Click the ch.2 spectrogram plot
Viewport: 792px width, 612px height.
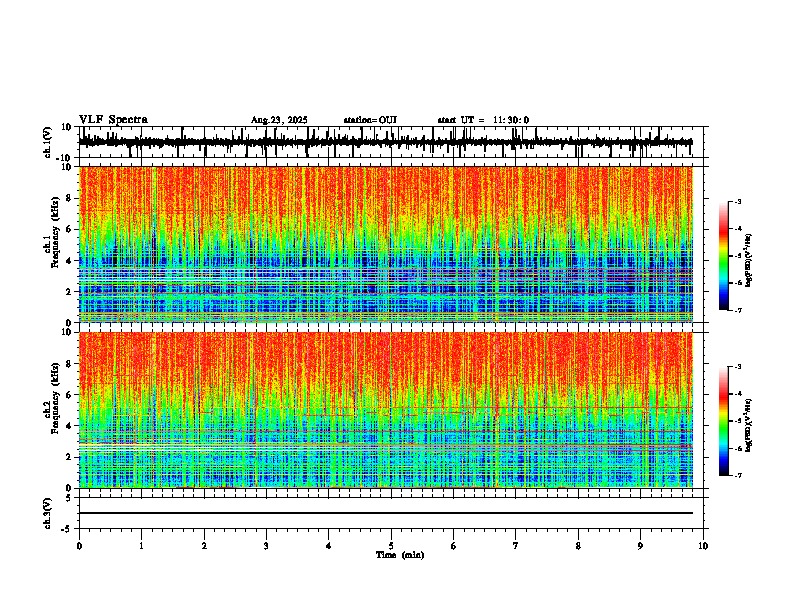386,410
